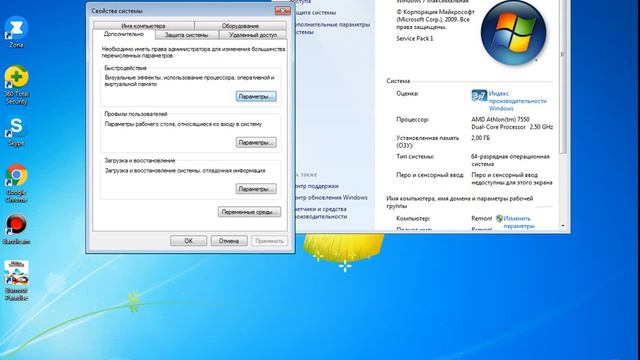Click the Защита системы link in the sidebar

point(316,13)
